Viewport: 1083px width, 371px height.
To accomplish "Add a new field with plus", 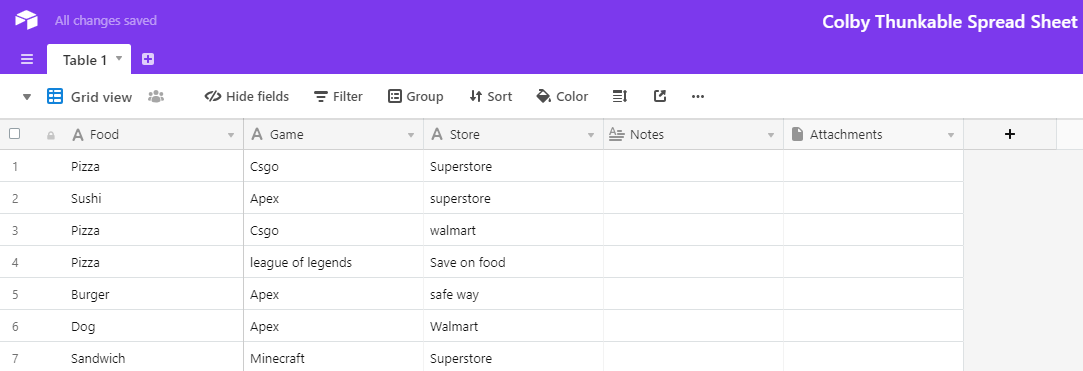I will point(1010,134).
